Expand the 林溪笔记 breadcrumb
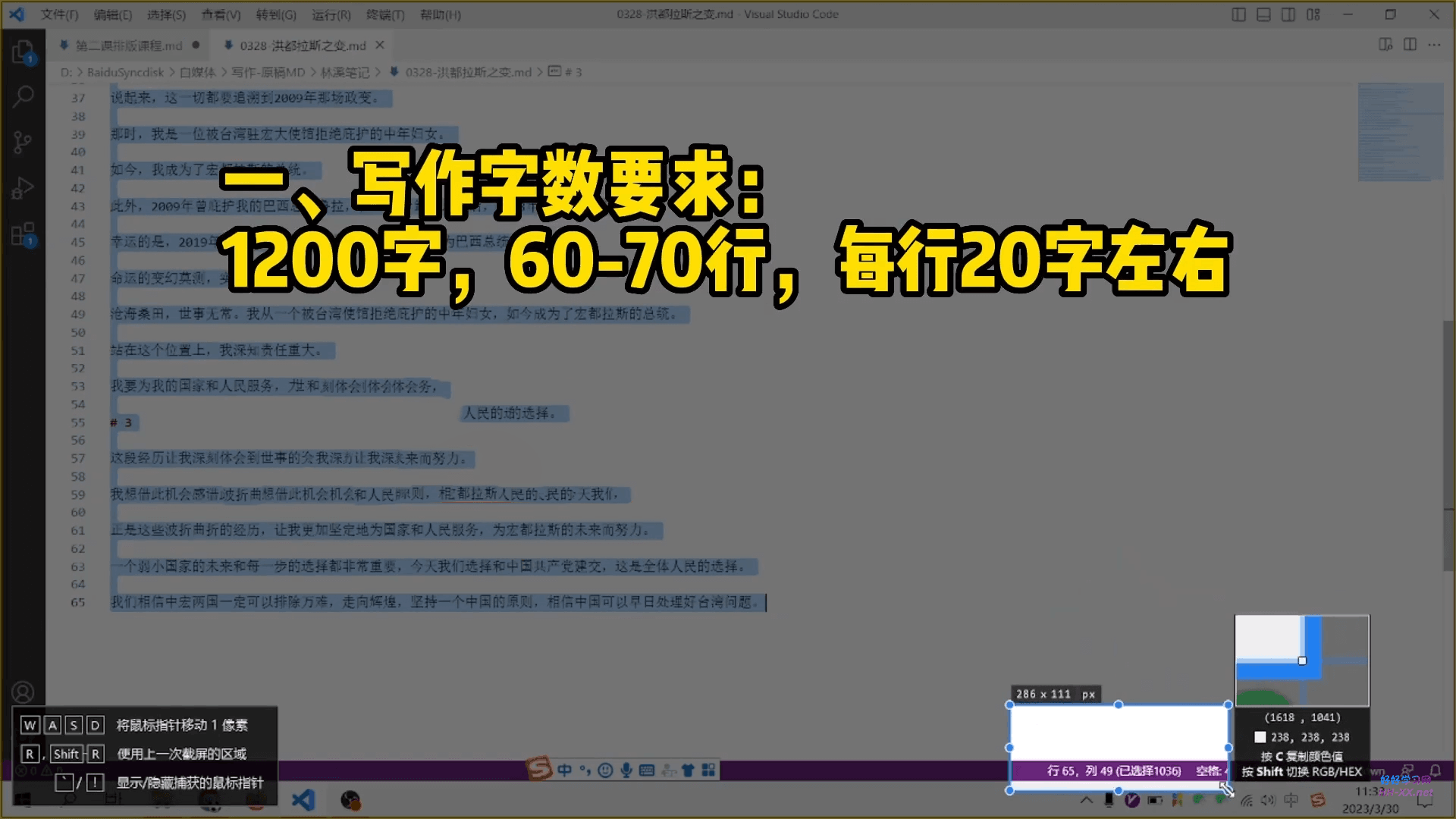 pos(344,72)
